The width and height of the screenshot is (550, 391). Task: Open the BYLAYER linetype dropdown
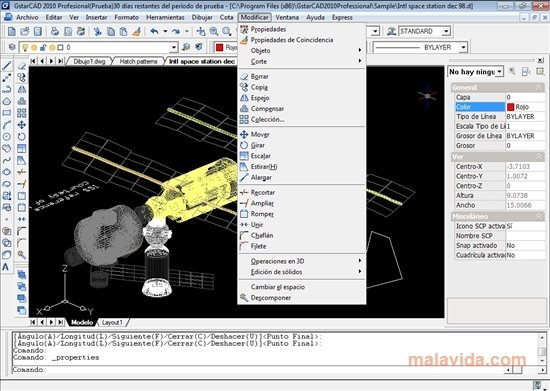click(x=463, y=47)
